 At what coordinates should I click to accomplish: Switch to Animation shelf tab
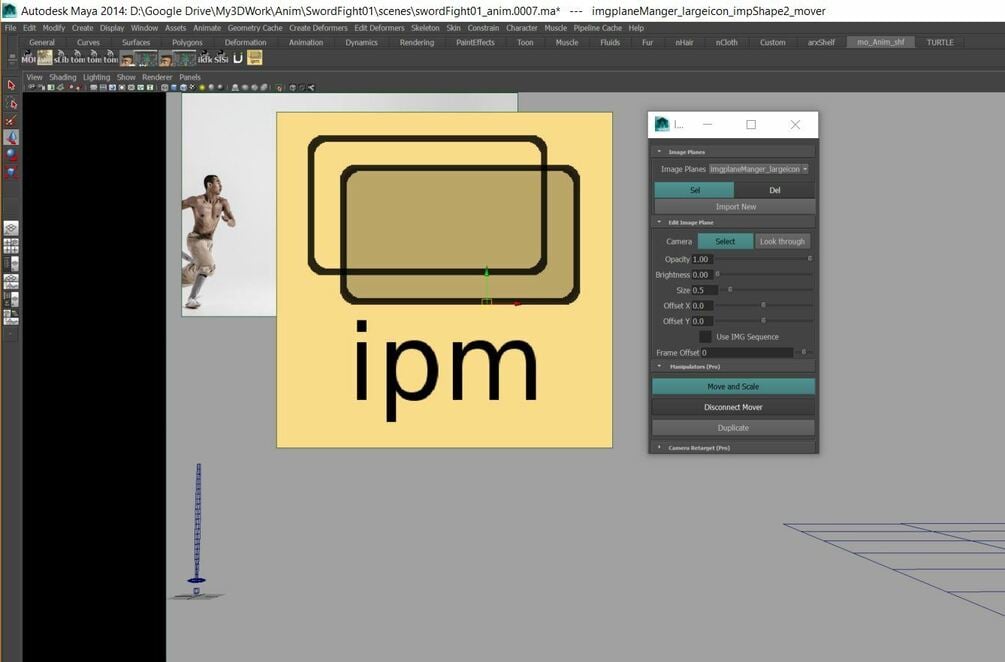click(x=306, y=42)
